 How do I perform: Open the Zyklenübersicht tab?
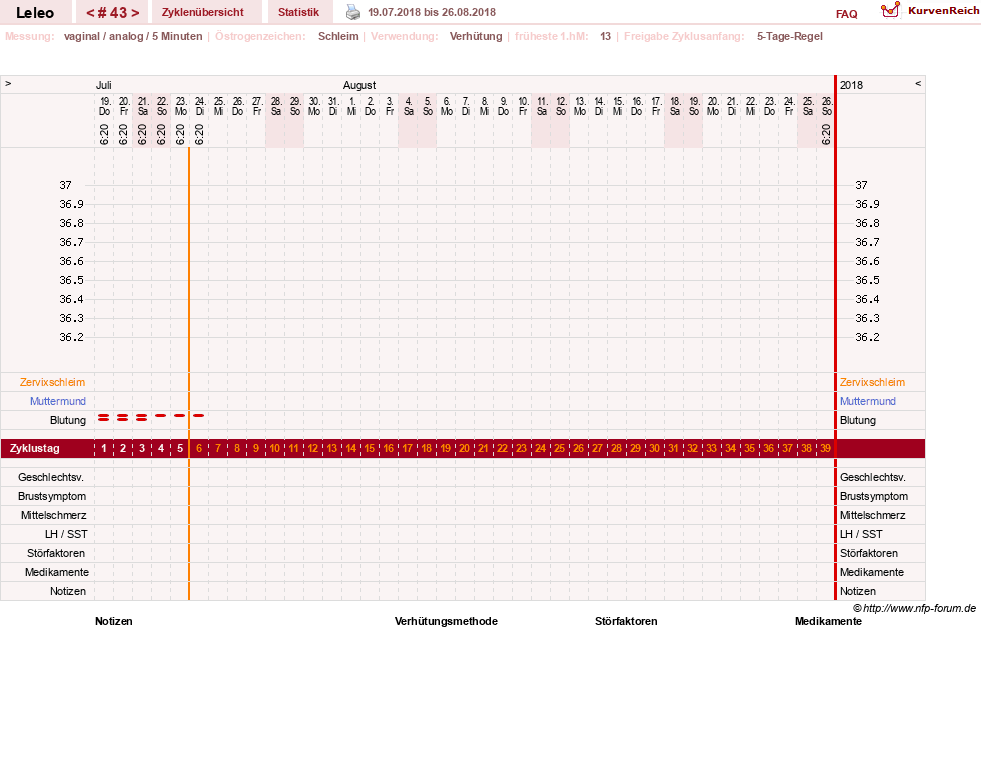point(203,12)
